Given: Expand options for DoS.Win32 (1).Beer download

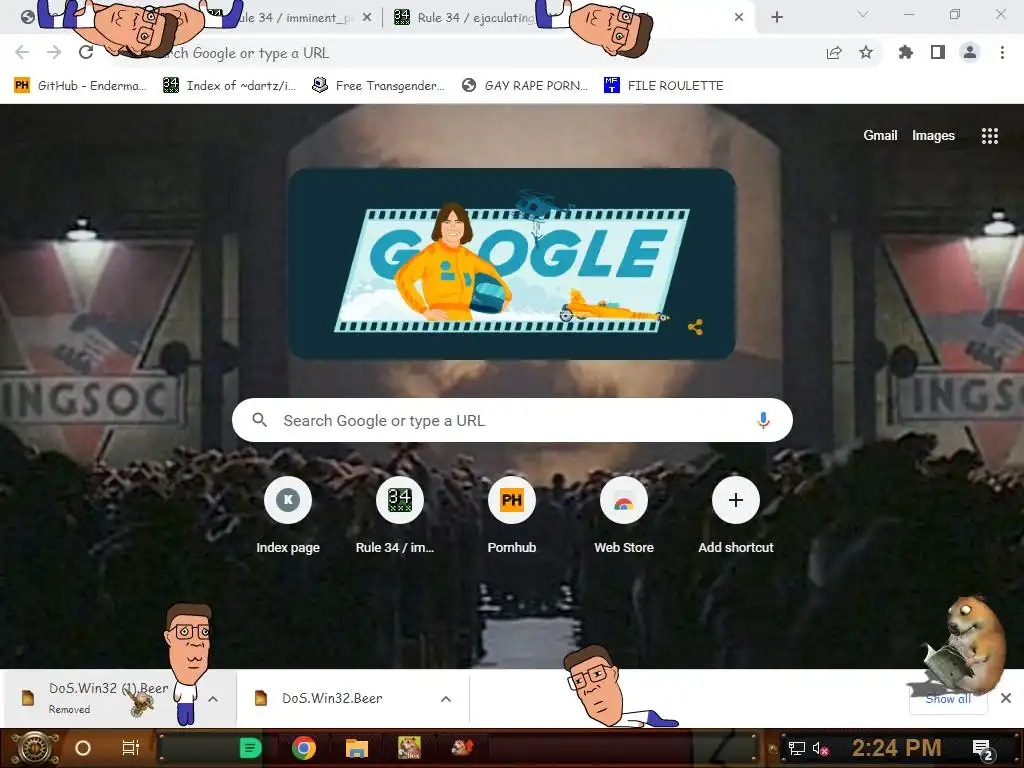Looking at the screenshot, I should coord(213,699).
